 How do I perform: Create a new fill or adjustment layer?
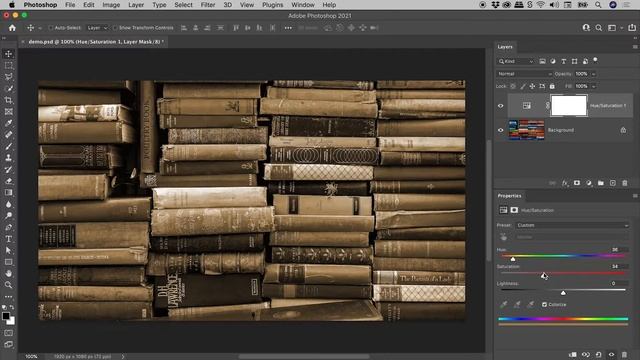pos(589,183)
